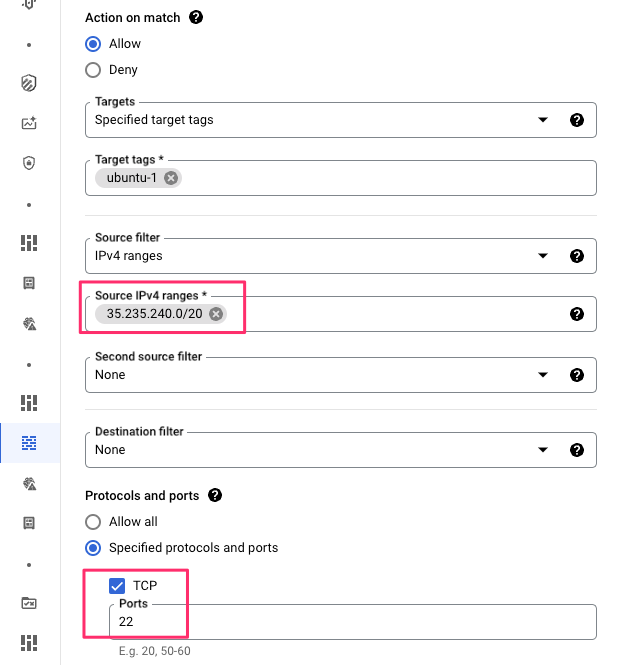
Task: Remove the ubuntu-1 target tag
Action: 171,178
